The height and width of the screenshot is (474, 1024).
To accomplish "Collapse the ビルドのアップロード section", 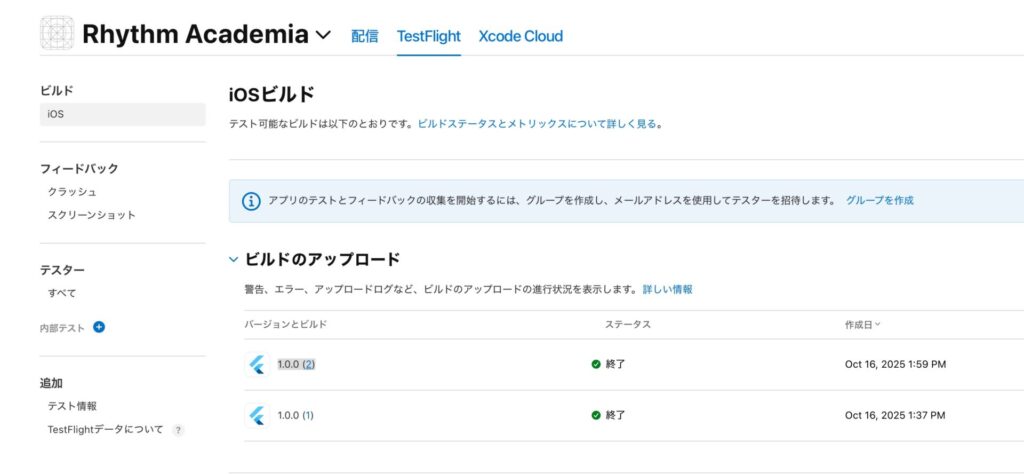I will [x=234, y=260].
